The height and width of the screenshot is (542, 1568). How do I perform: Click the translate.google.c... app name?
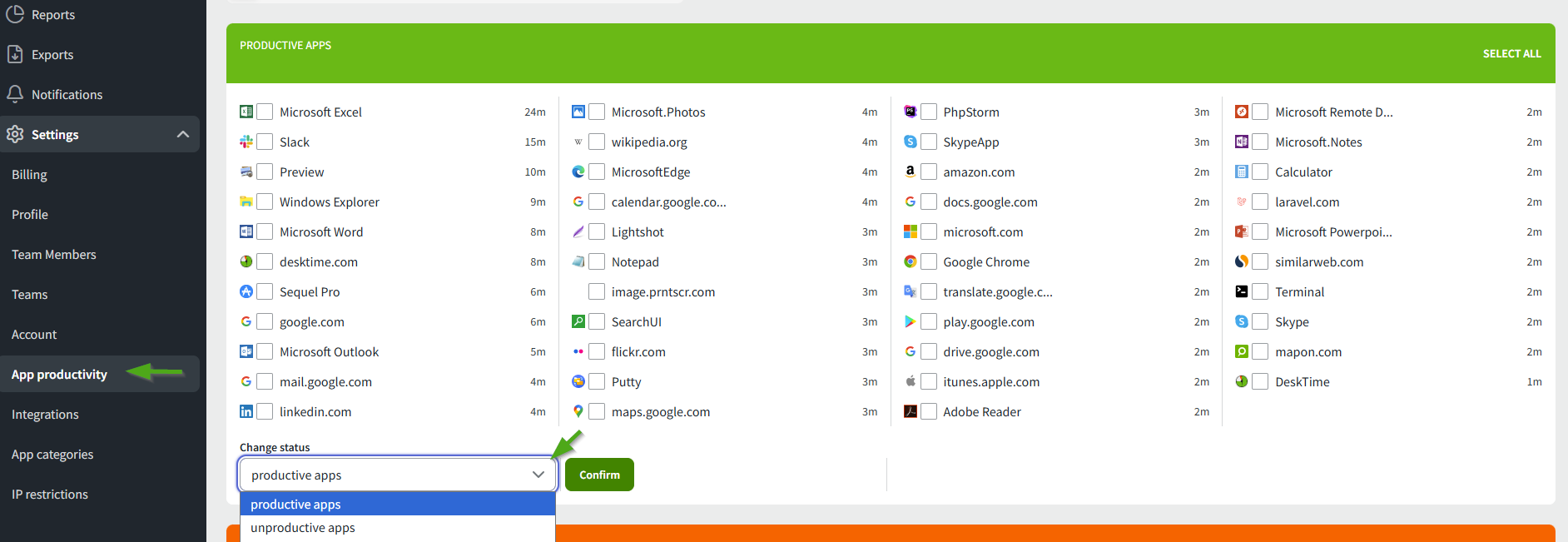(998, 291)
